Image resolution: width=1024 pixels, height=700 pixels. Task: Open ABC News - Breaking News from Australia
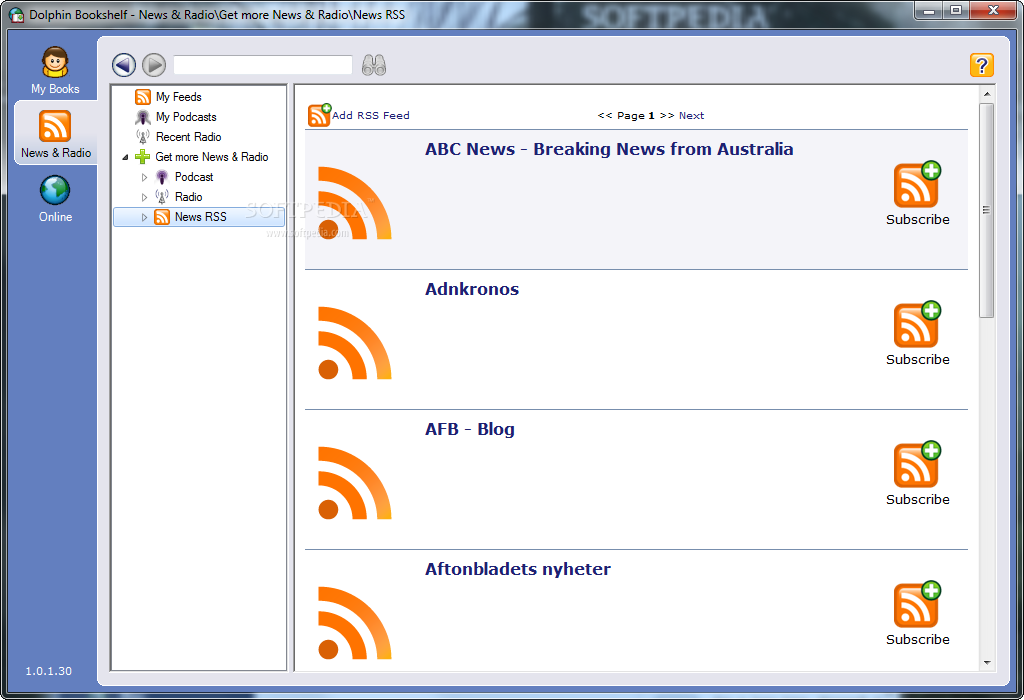(x=609, y=149)
